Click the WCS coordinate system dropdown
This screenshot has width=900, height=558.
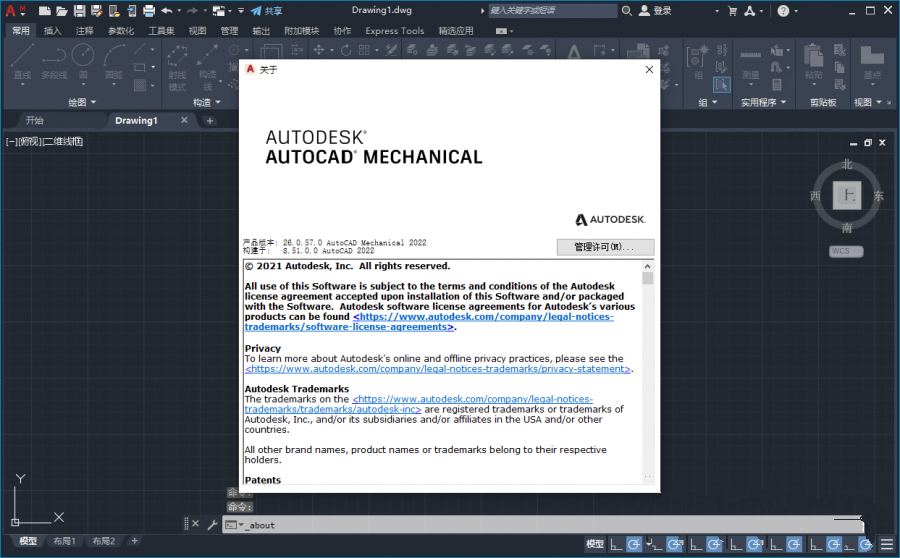(846, 251)
